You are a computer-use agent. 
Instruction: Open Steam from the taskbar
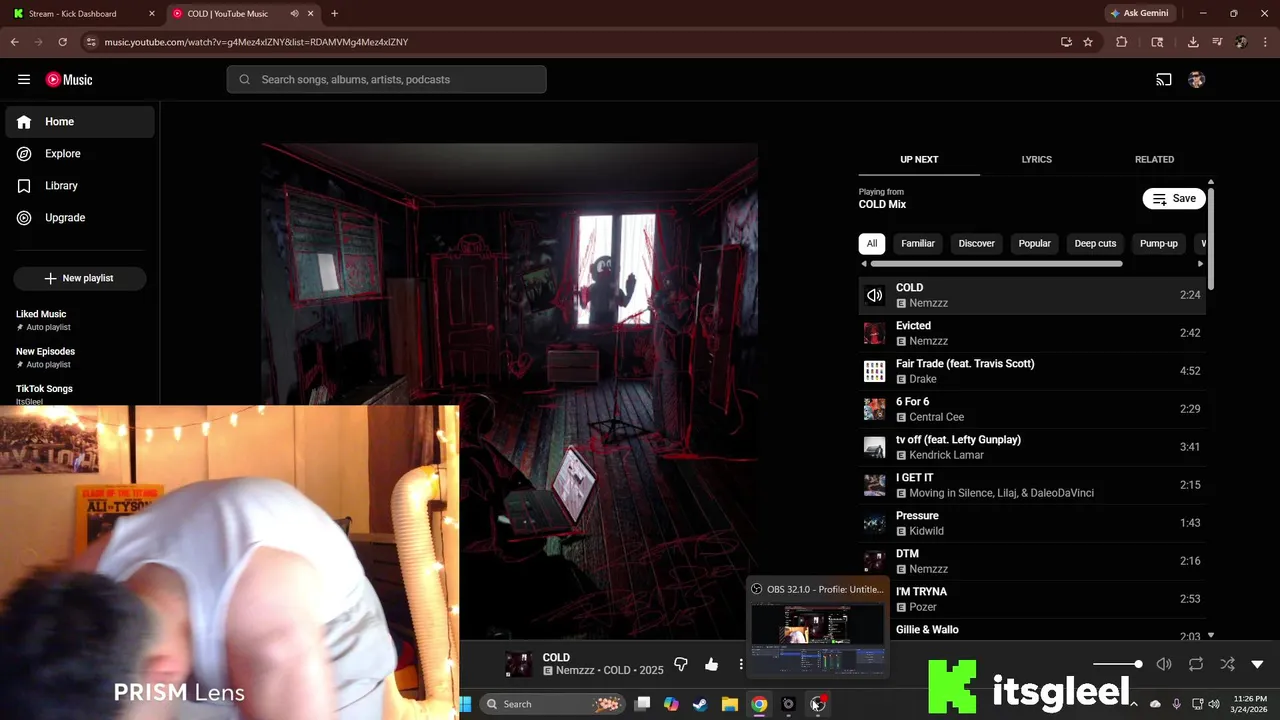pos(700,704)
